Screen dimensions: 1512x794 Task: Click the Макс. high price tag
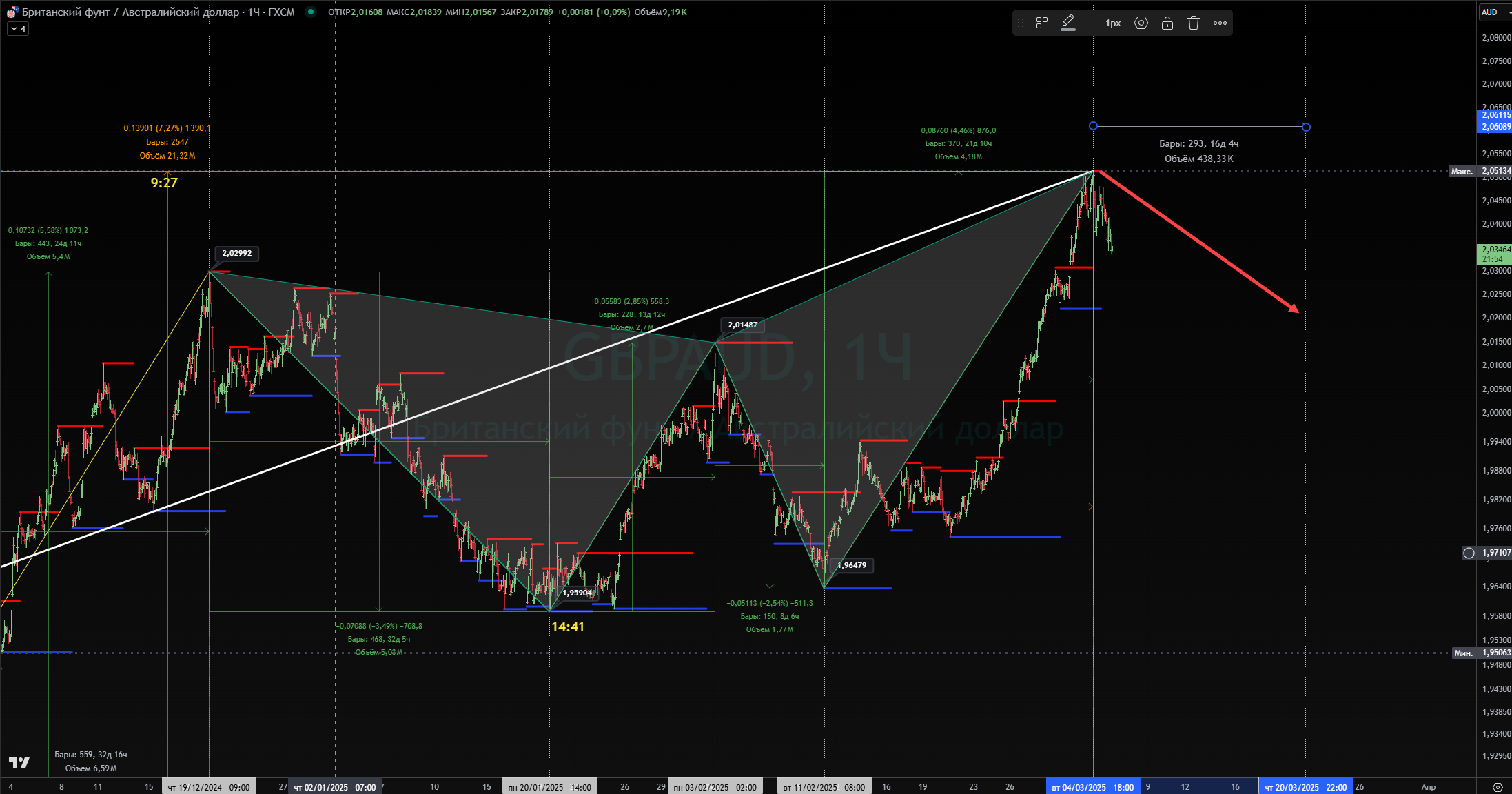tap(1462, 171)
